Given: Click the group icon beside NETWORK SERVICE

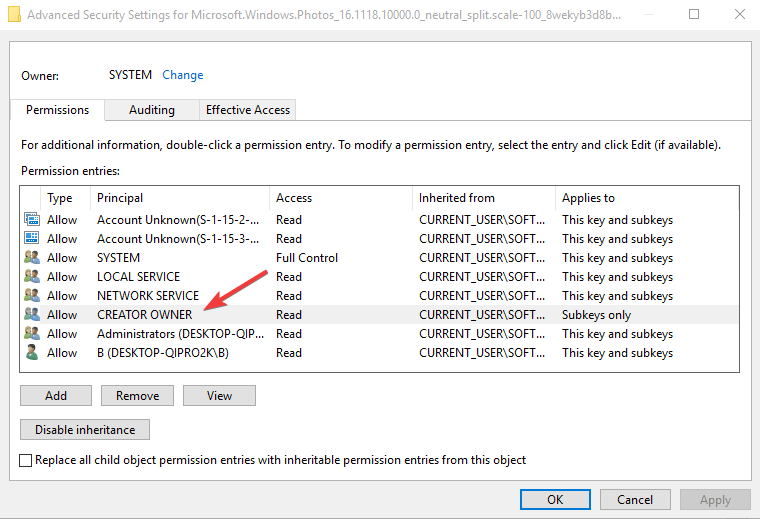Looking at the screenshot, I should pos(32,295).
